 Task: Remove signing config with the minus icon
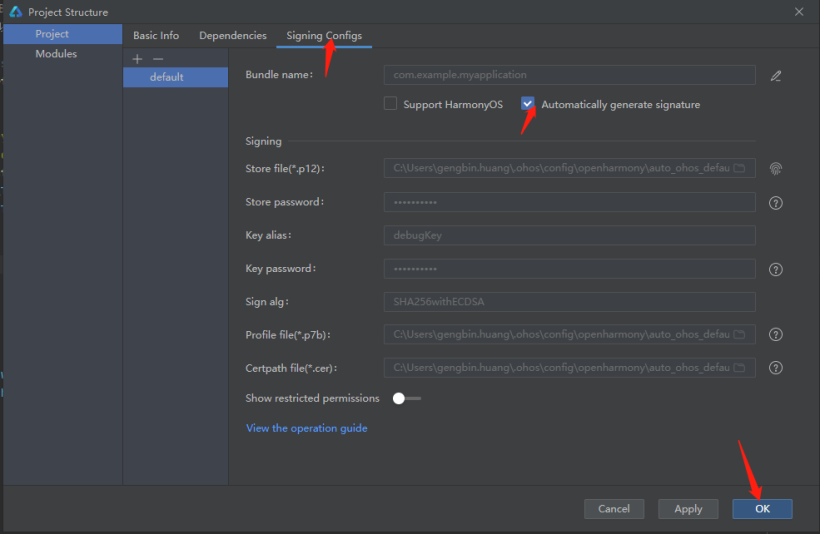[158, 60]
